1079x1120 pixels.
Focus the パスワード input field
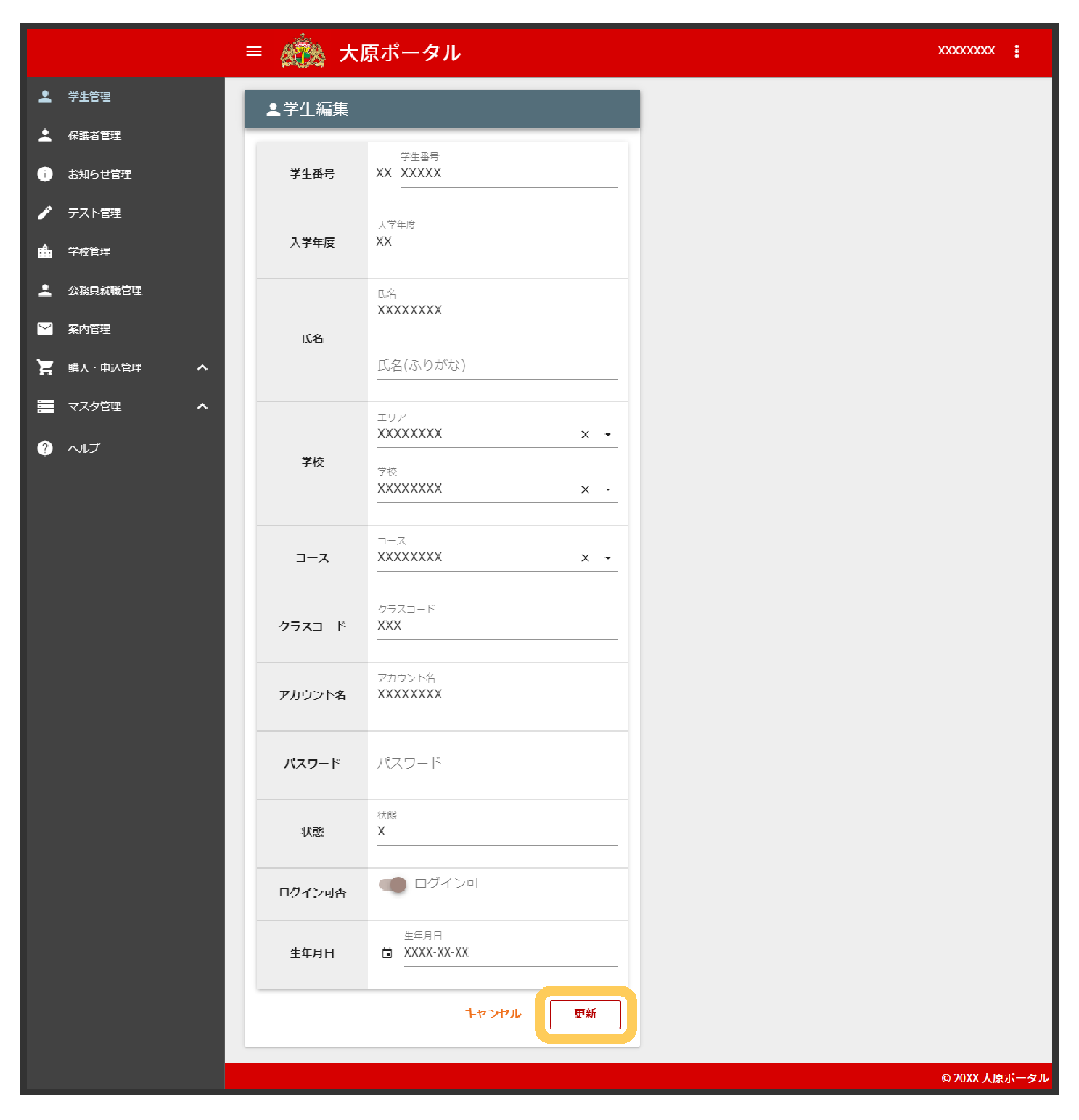497,763
